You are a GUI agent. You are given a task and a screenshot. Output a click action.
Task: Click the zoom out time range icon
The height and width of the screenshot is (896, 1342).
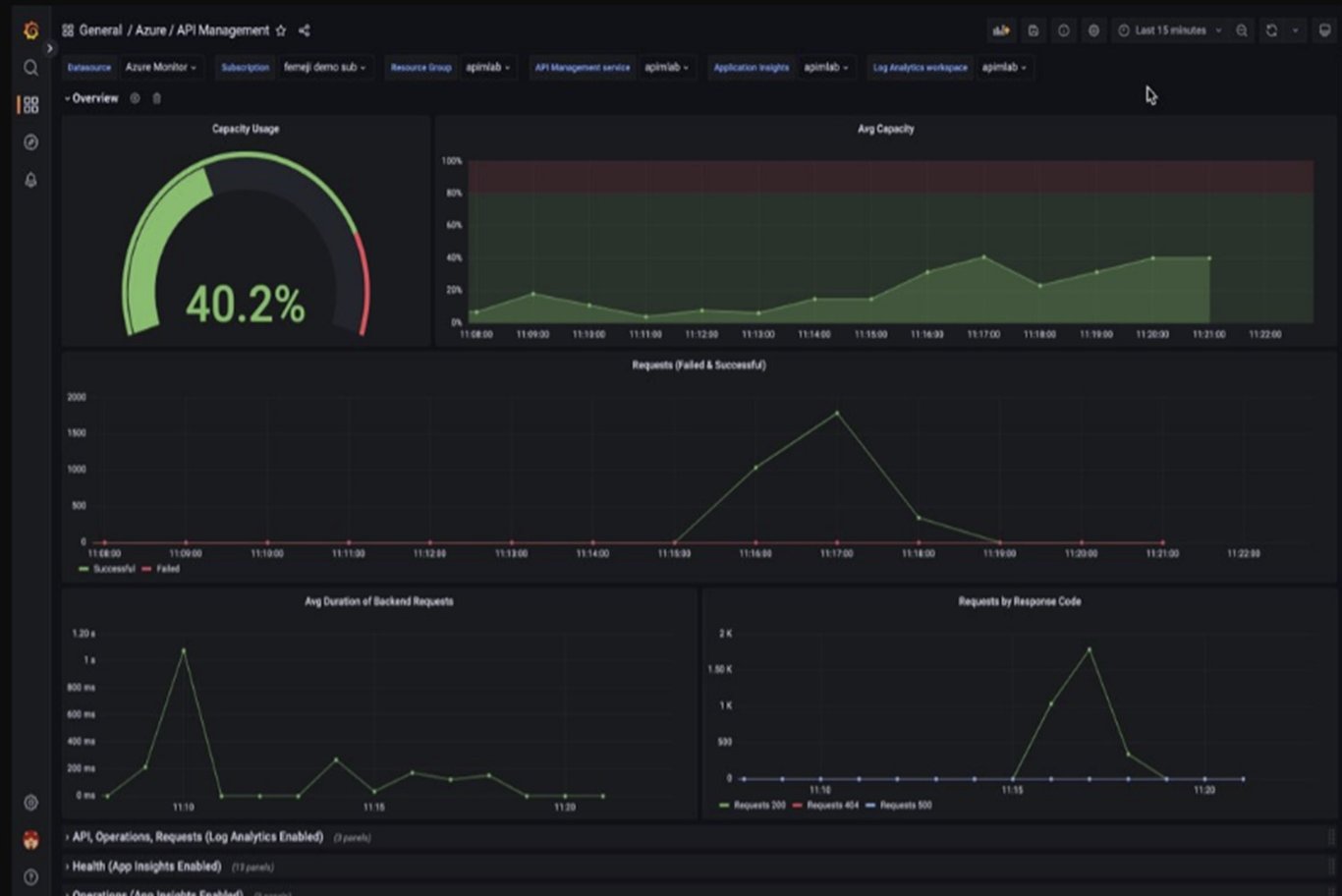pos(1241,30)
